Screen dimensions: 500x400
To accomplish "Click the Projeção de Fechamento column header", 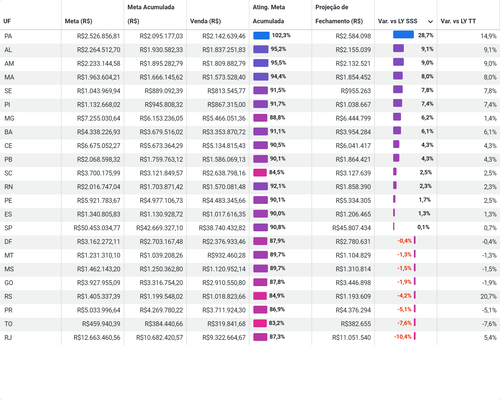I will [x=339, y=14].
